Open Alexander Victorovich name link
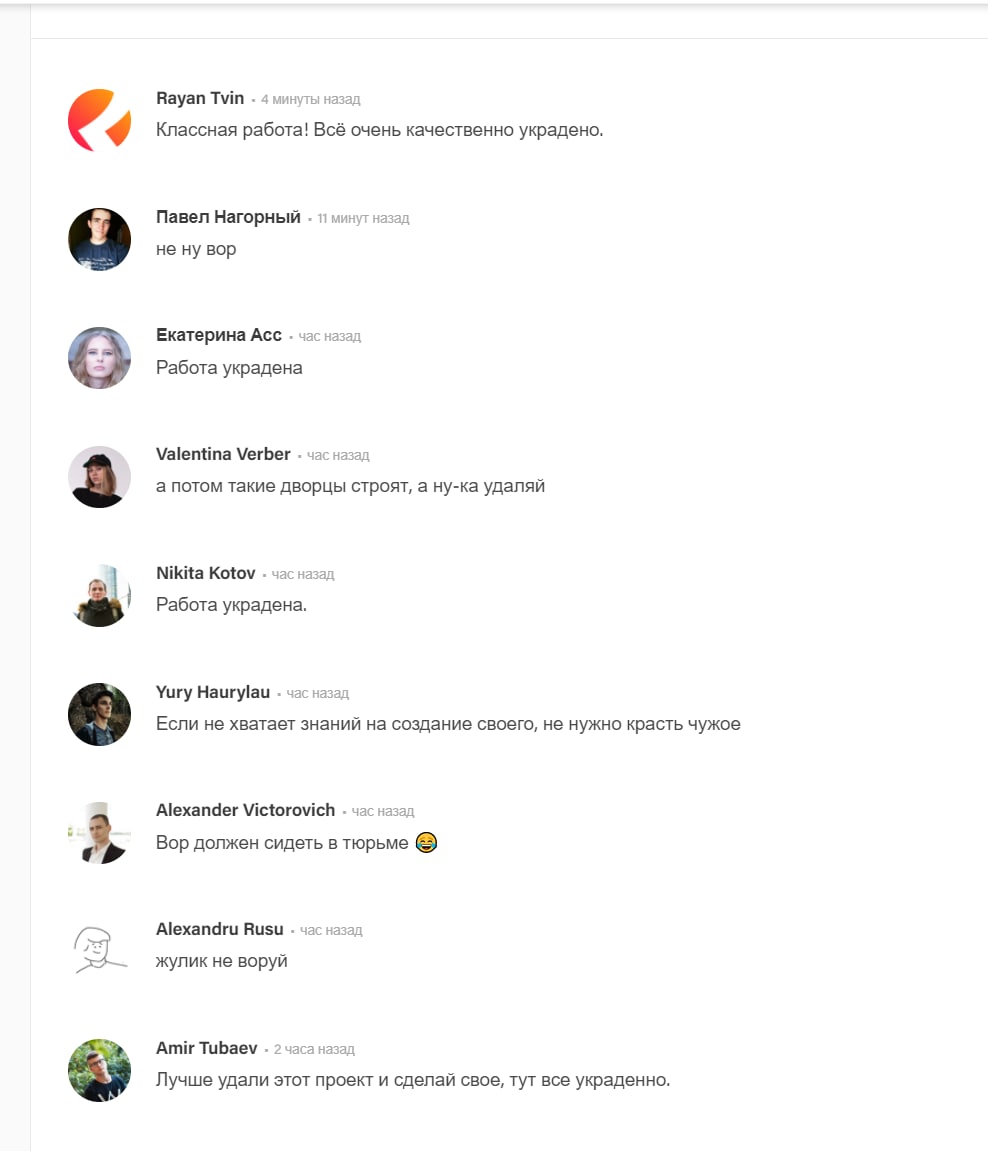This screenshot has height=1151, width=988. point(245,810)
